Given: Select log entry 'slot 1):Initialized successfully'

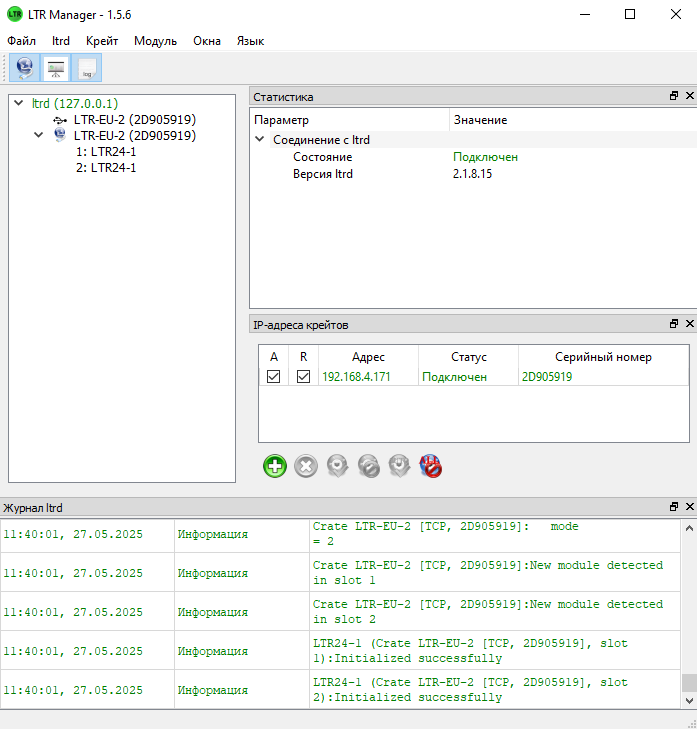Looking at the screenshot, I should 340,651.
